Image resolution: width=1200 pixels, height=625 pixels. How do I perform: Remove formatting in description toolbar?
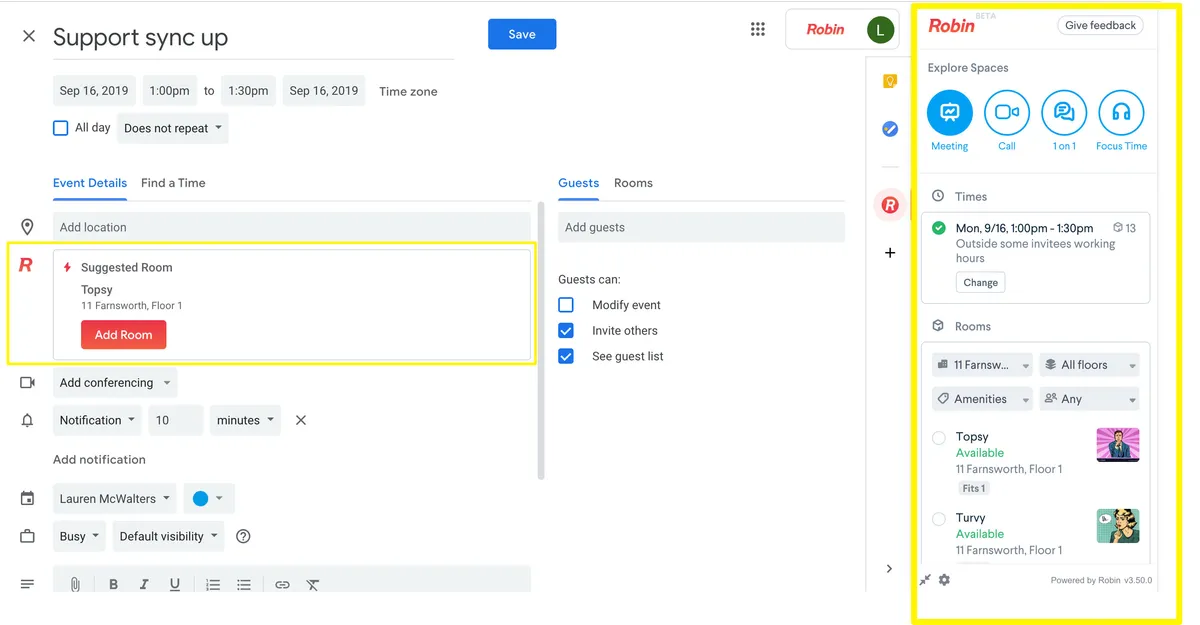tap(313, 585)
